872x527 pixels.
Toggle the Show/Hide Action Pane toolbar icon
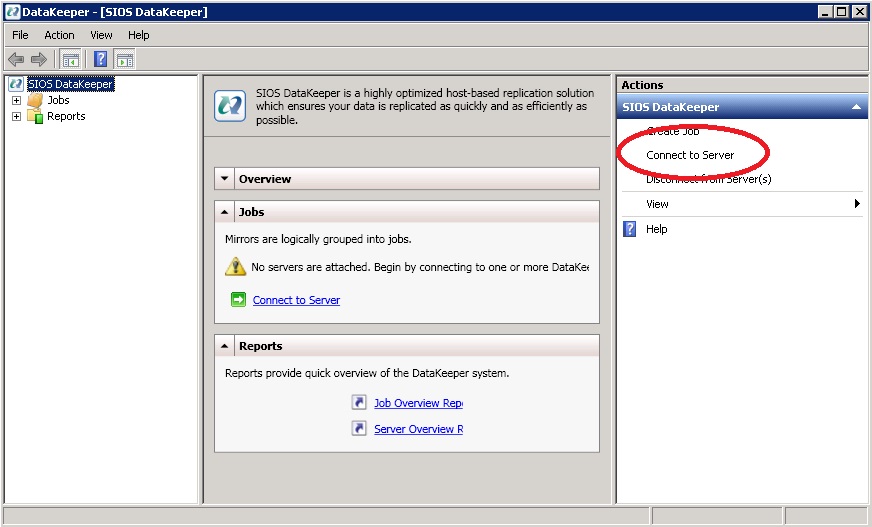tap(125, 59)
